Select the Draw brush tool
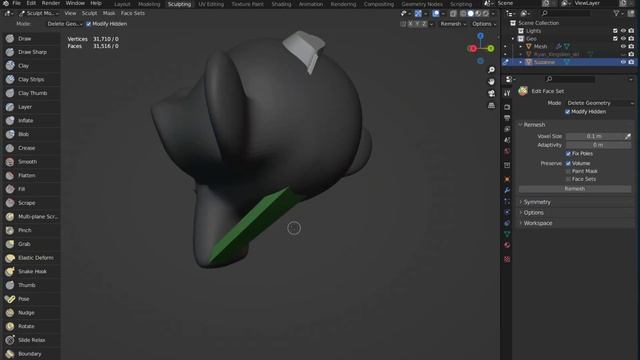The height and width of the screenshot is (360, 640). pos(32,38)
